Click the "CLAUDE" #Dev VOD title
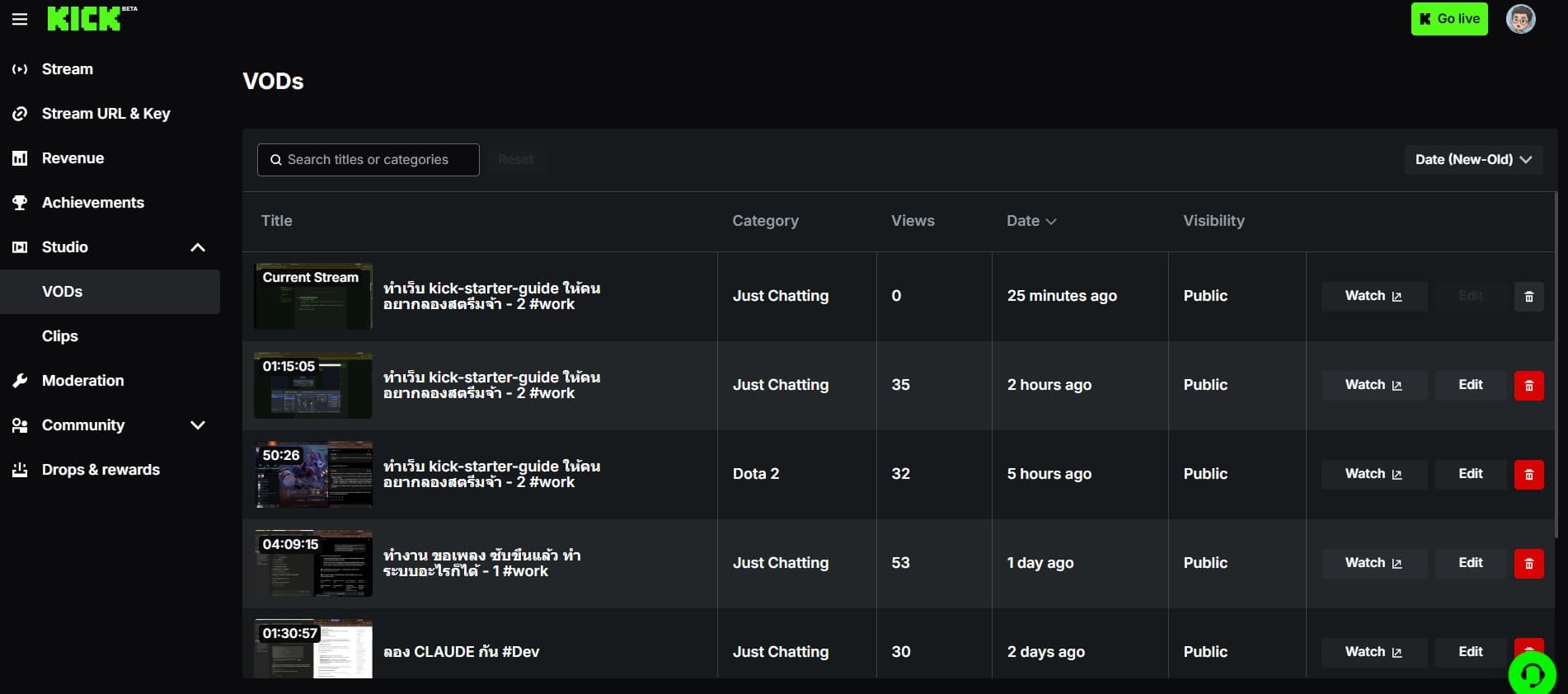The image size is (1568, 694). (462, 652)
